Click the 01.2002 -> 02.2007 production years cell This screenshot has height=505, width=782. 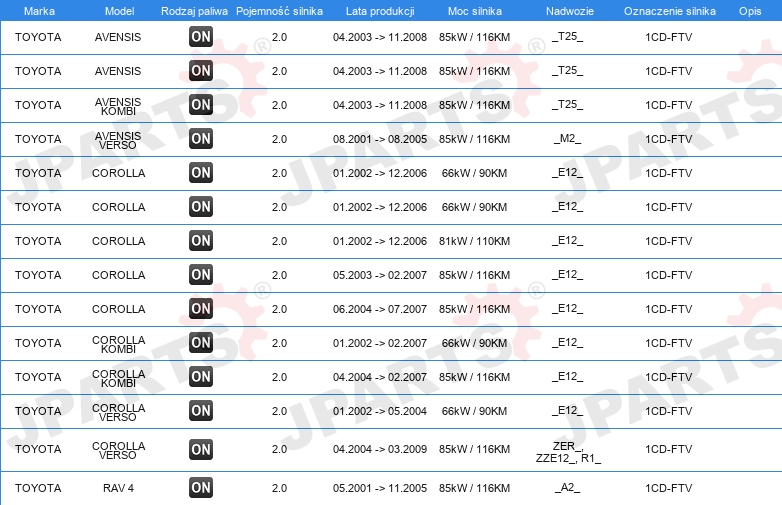[380, 343]
